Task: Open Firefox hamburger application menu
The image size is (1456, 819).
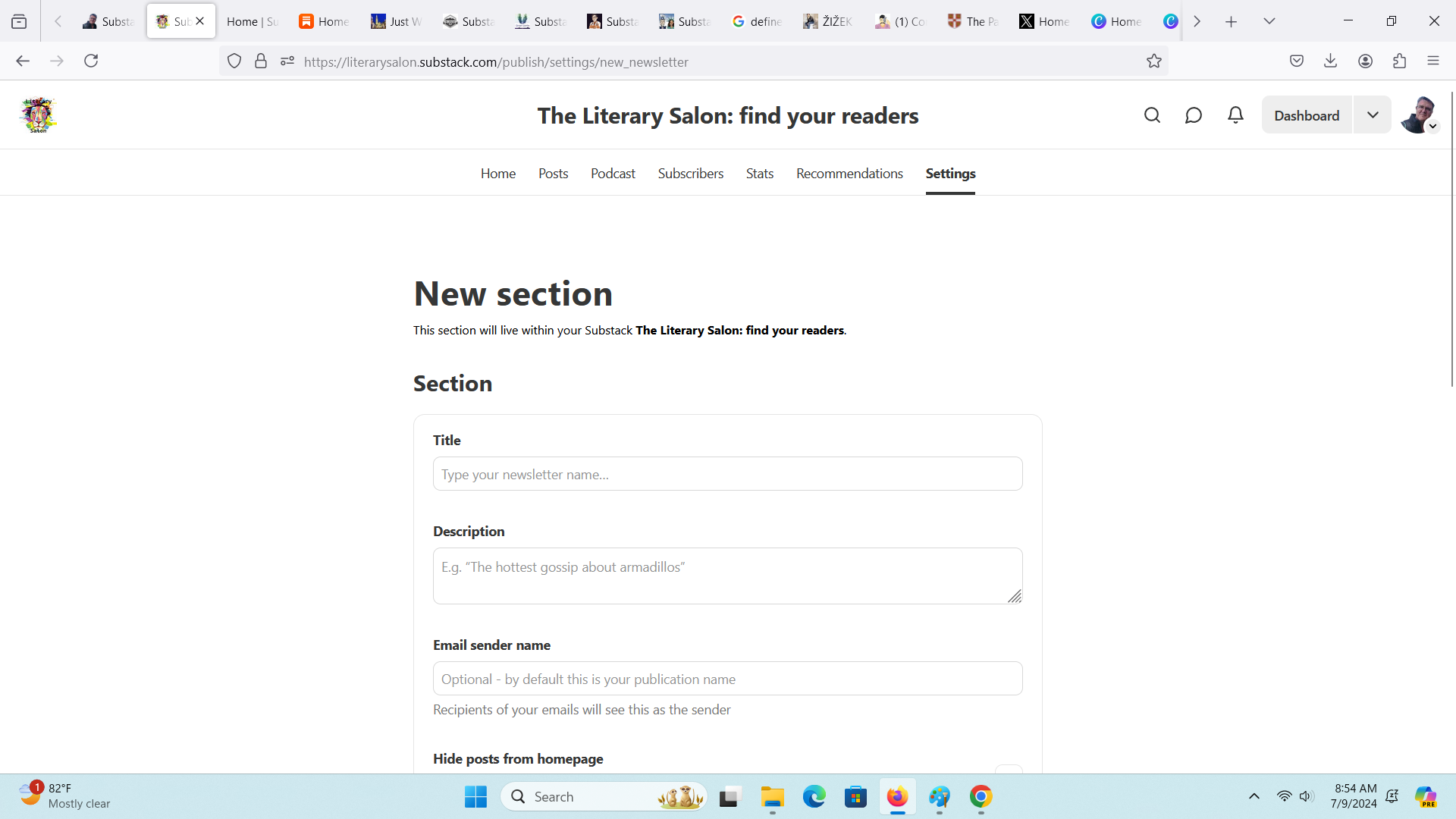Action: click(x=1432, y=61)
